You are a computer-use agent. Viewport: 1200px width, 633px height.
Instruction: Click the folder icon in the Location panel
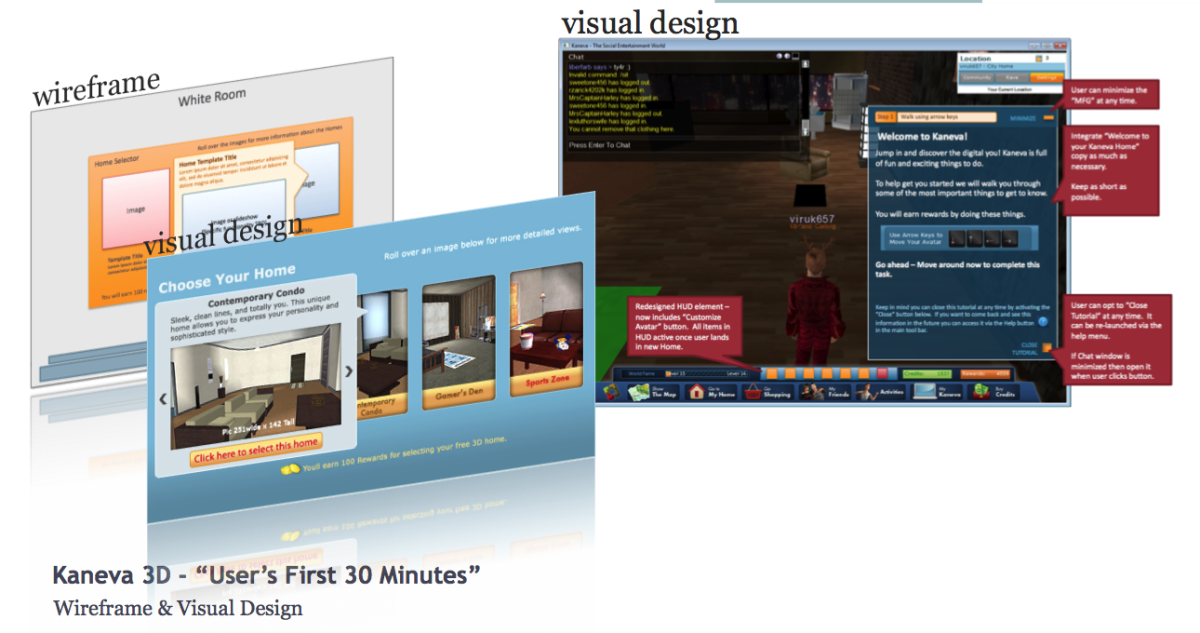(x=1039, y=59)
